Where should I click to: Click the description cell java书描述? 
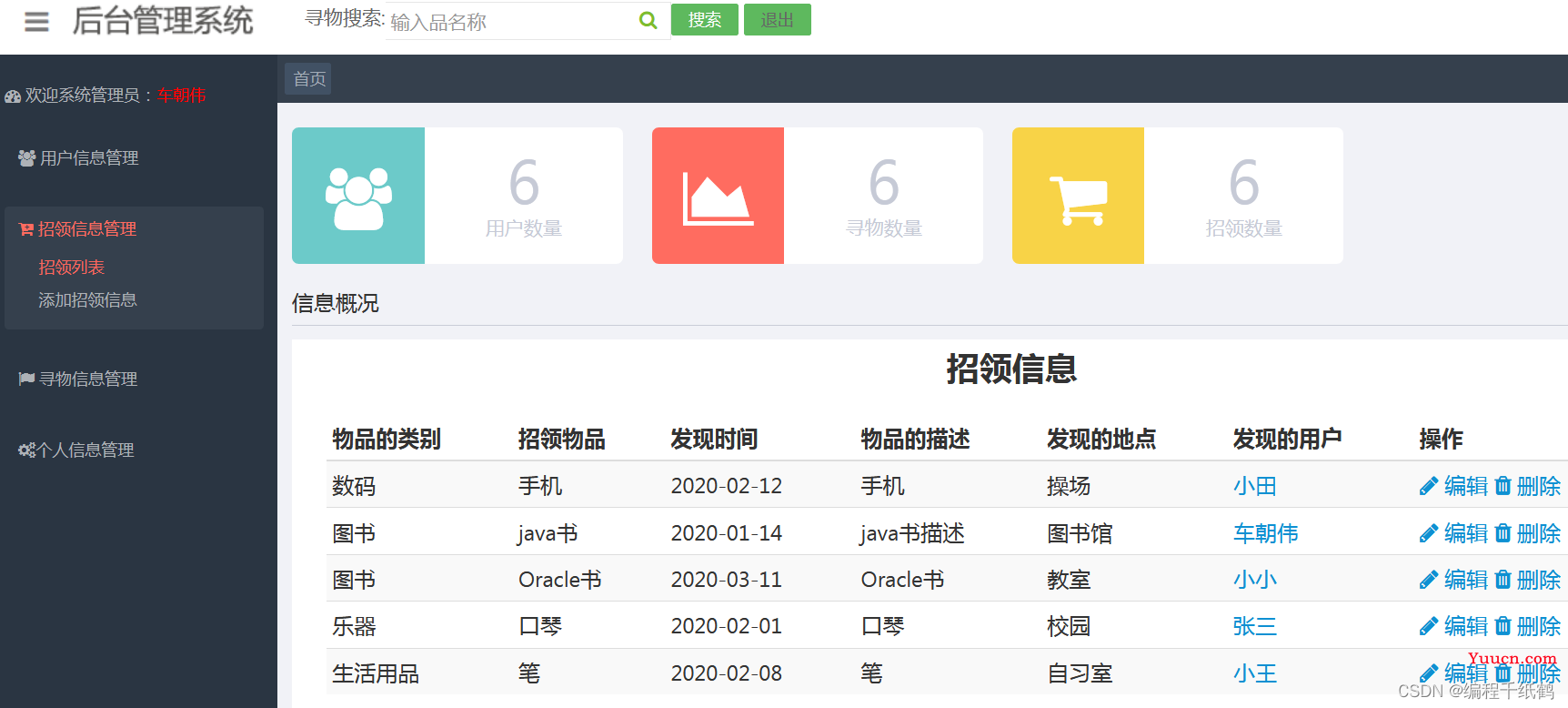point(913,533)
